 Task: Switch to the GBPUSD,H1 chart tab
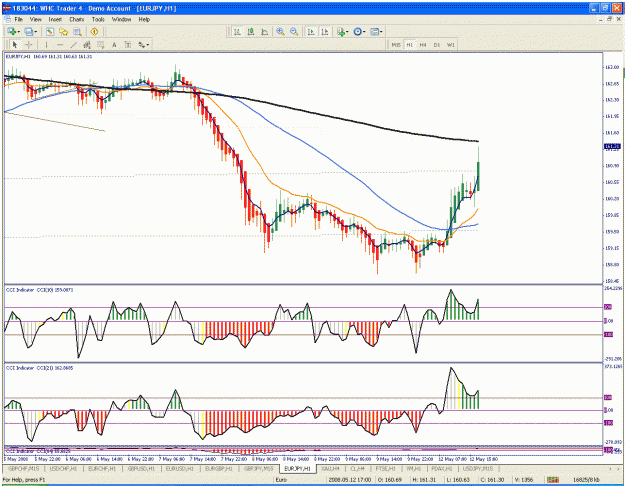141,468
